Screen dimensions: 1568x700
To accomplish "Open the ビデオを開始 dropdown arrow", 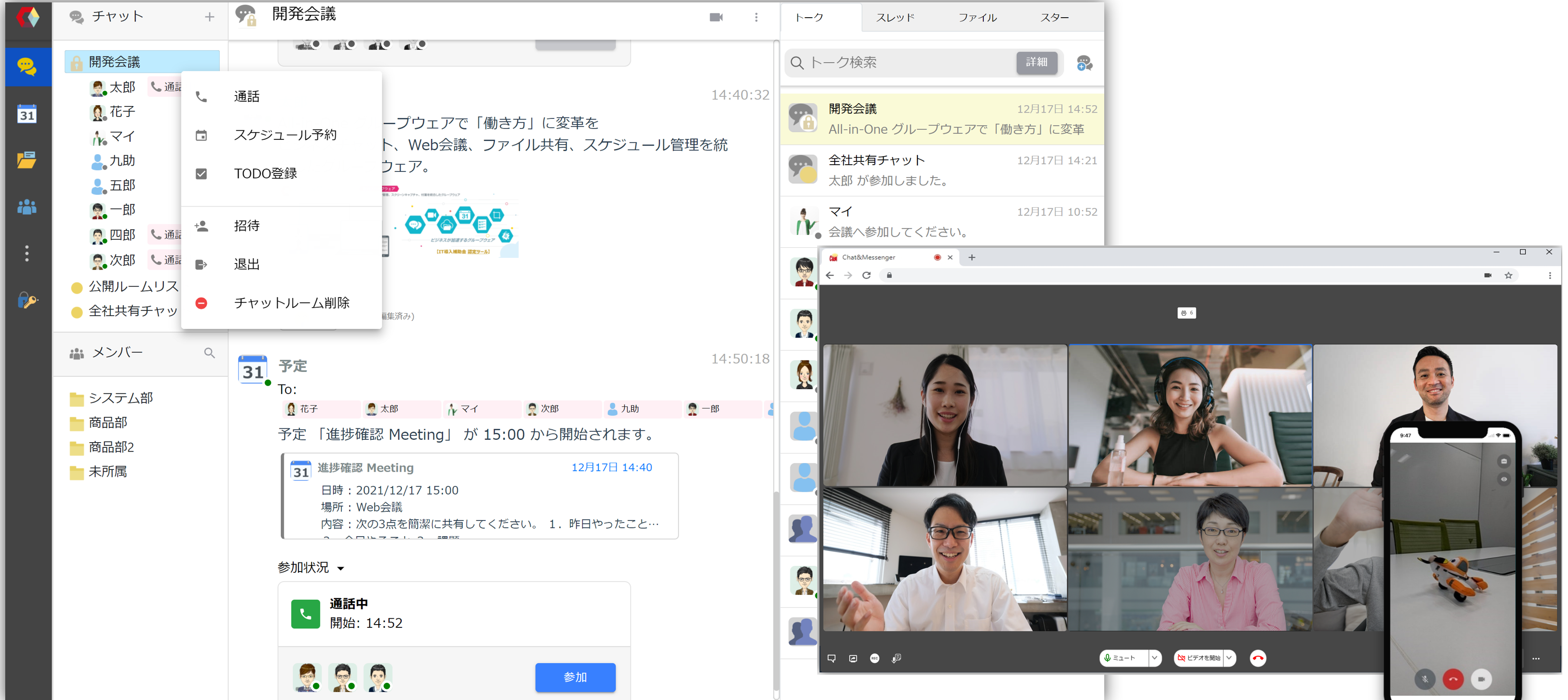I will point(1229,658).
